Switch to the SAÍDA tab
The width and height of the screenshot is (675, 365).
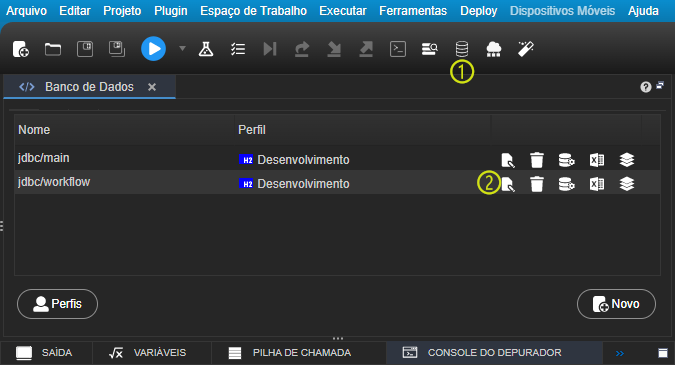tap(46, 353)
